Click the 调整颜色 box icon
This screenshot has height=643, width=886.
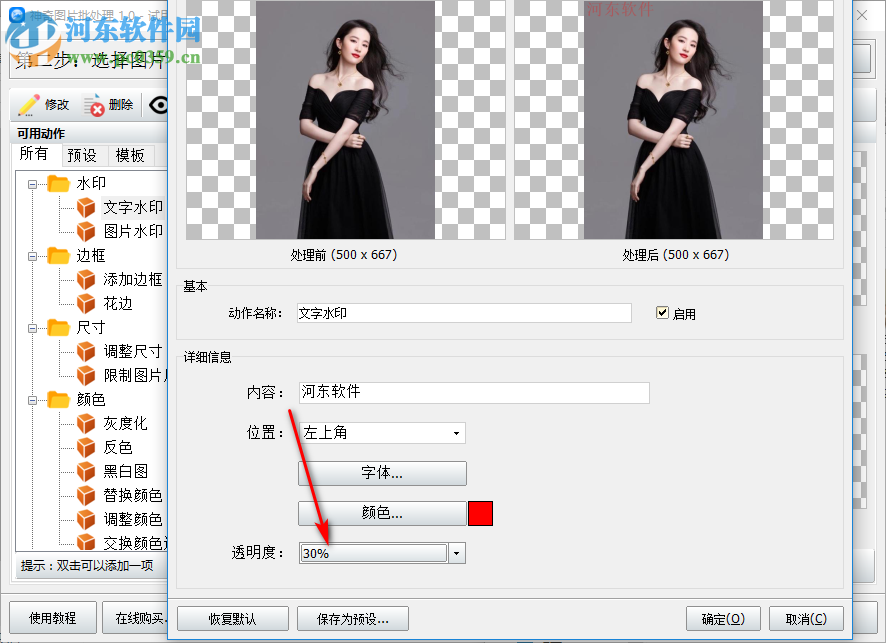click(86, 519)
